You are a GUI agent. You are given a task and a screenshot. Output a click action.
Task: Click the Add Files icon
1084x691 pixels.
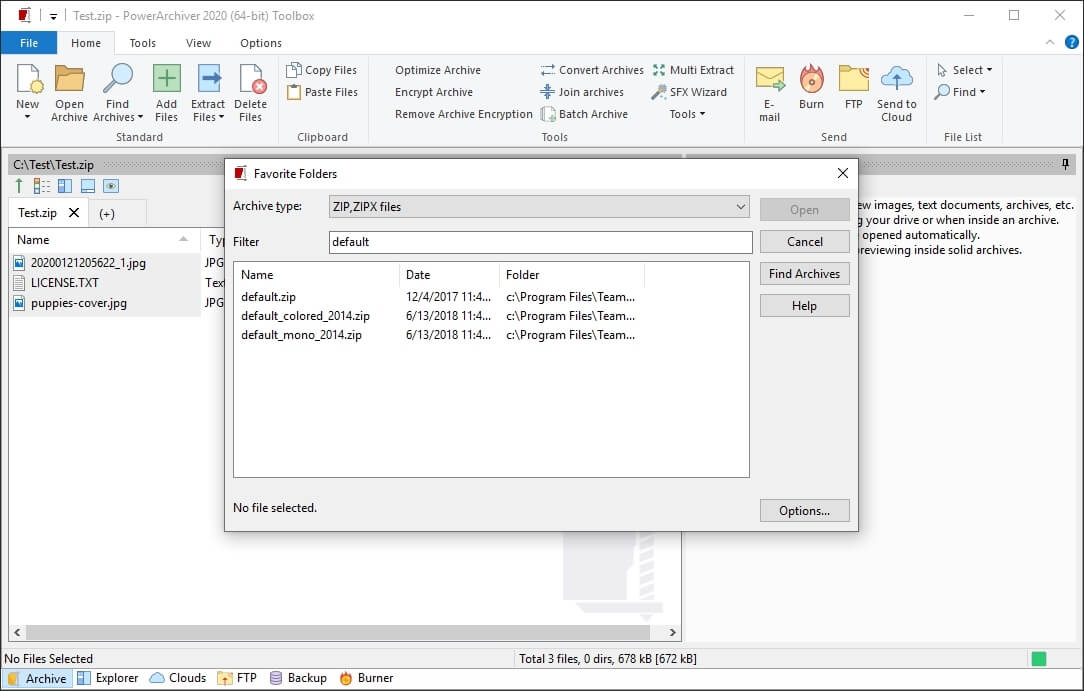click(x=166, y=80)
